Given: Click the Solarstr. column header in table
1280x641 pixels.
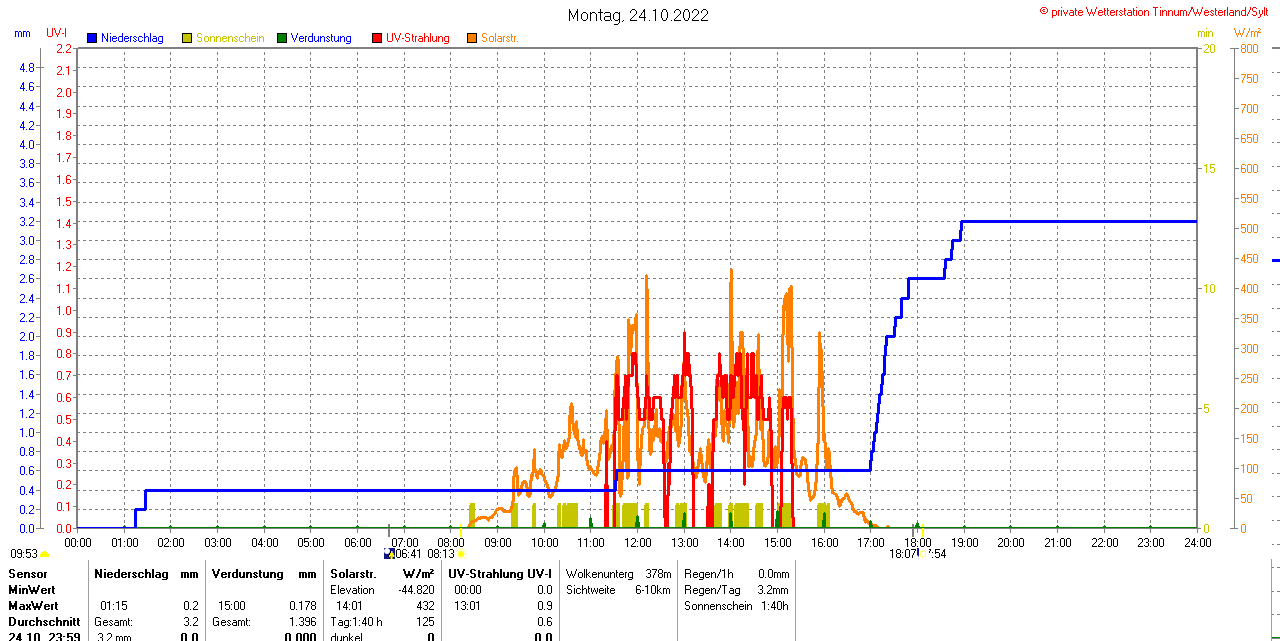Looking at the screenshot, I should tap(353, 574).
